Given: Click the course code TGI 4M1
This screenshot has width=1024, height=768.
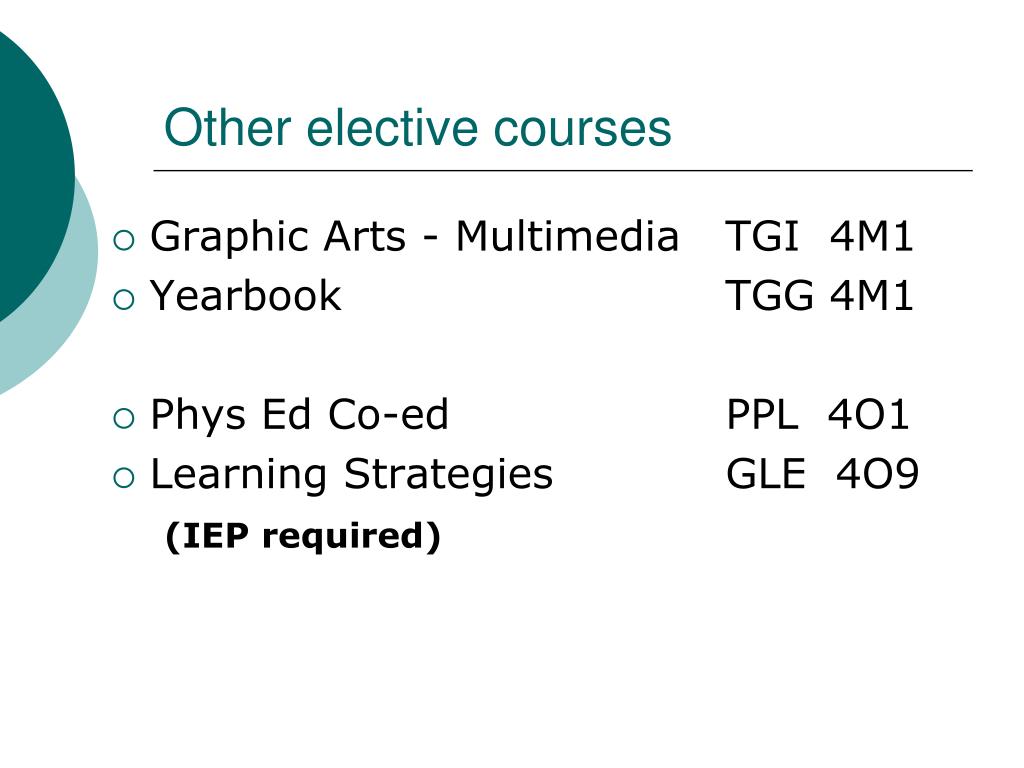Looking at the screenshot, I should (819, 236).
